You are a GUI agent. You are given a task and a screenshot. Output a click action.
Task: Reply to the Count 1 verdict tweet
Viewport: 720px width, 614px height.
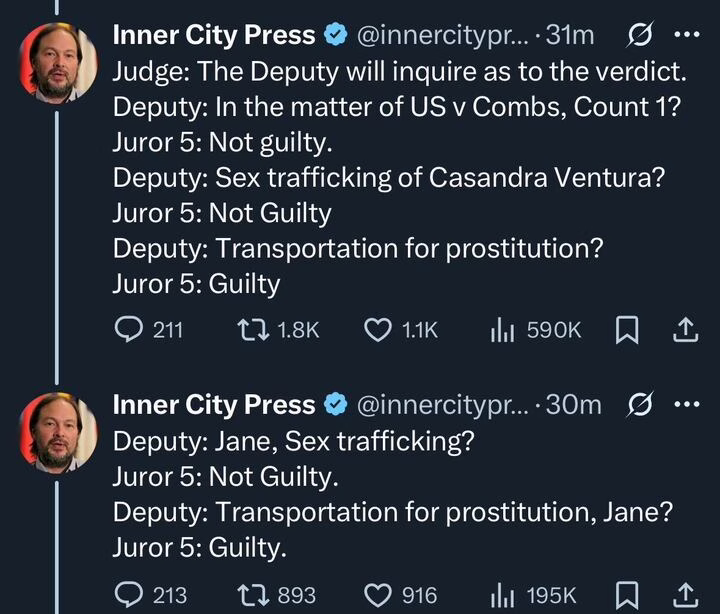coord(129,330)
